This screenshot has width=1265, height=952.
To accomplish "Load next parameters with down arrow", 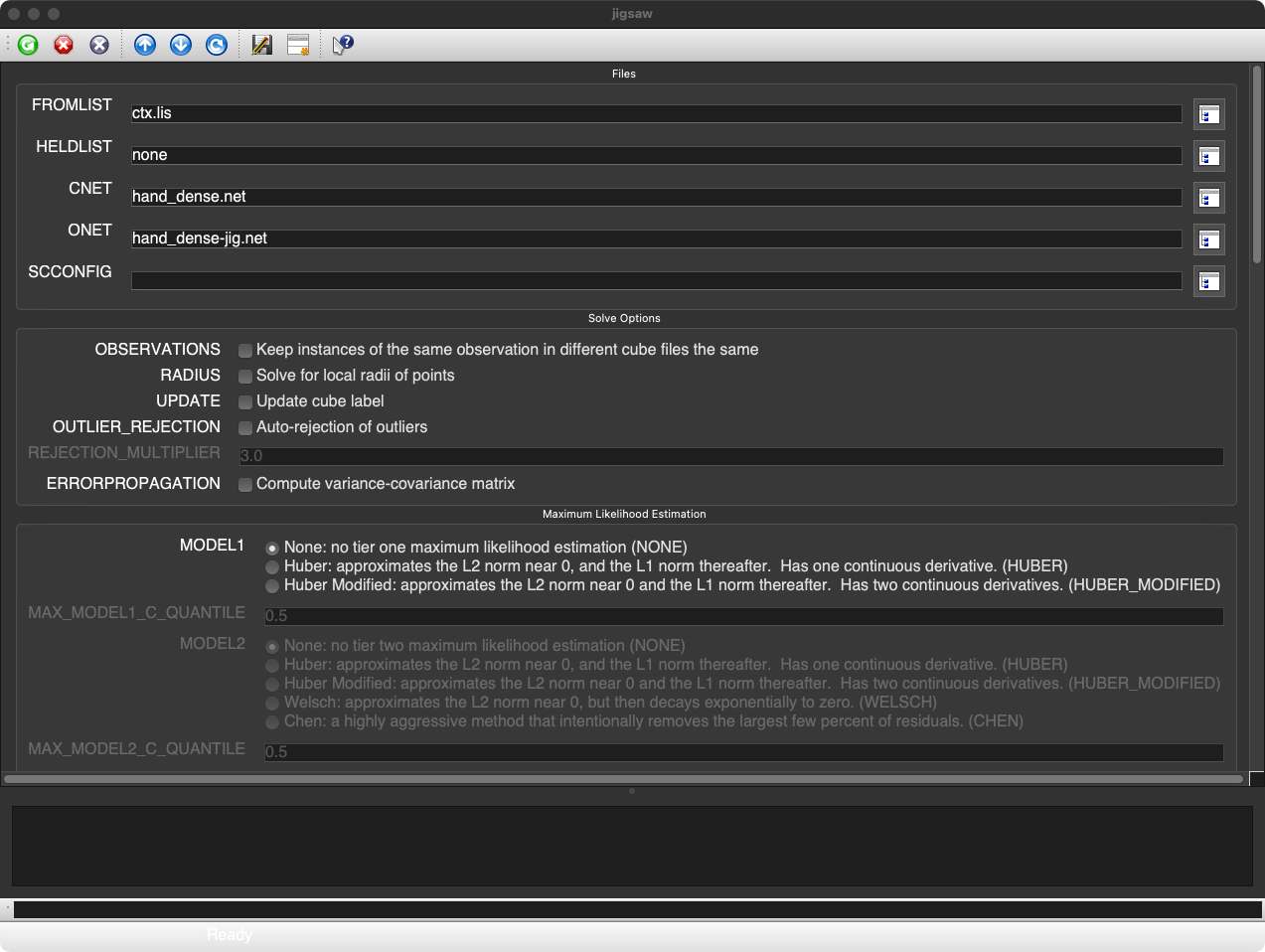I will click(181, 45).
